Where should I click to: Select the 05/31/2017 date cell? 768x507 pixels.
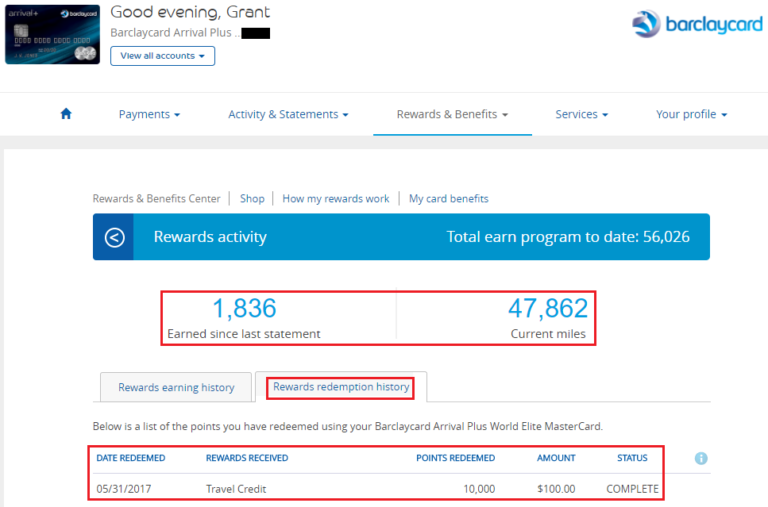click(x=124, y=489)
